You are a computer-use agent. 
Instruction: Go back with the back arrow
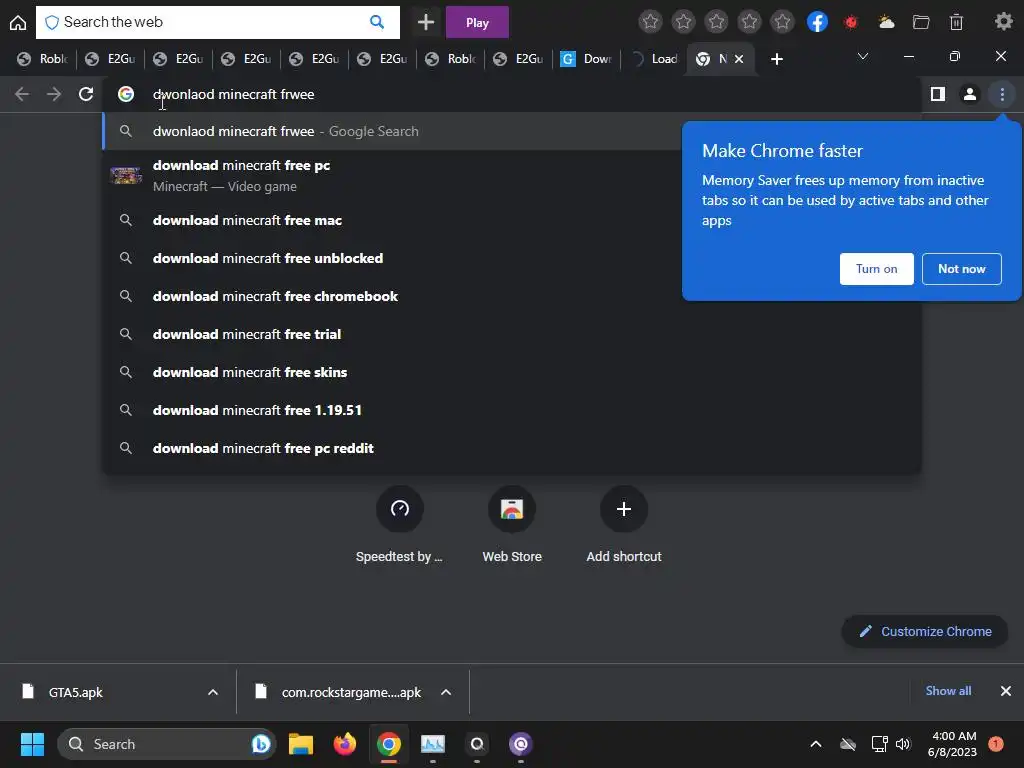22,94
